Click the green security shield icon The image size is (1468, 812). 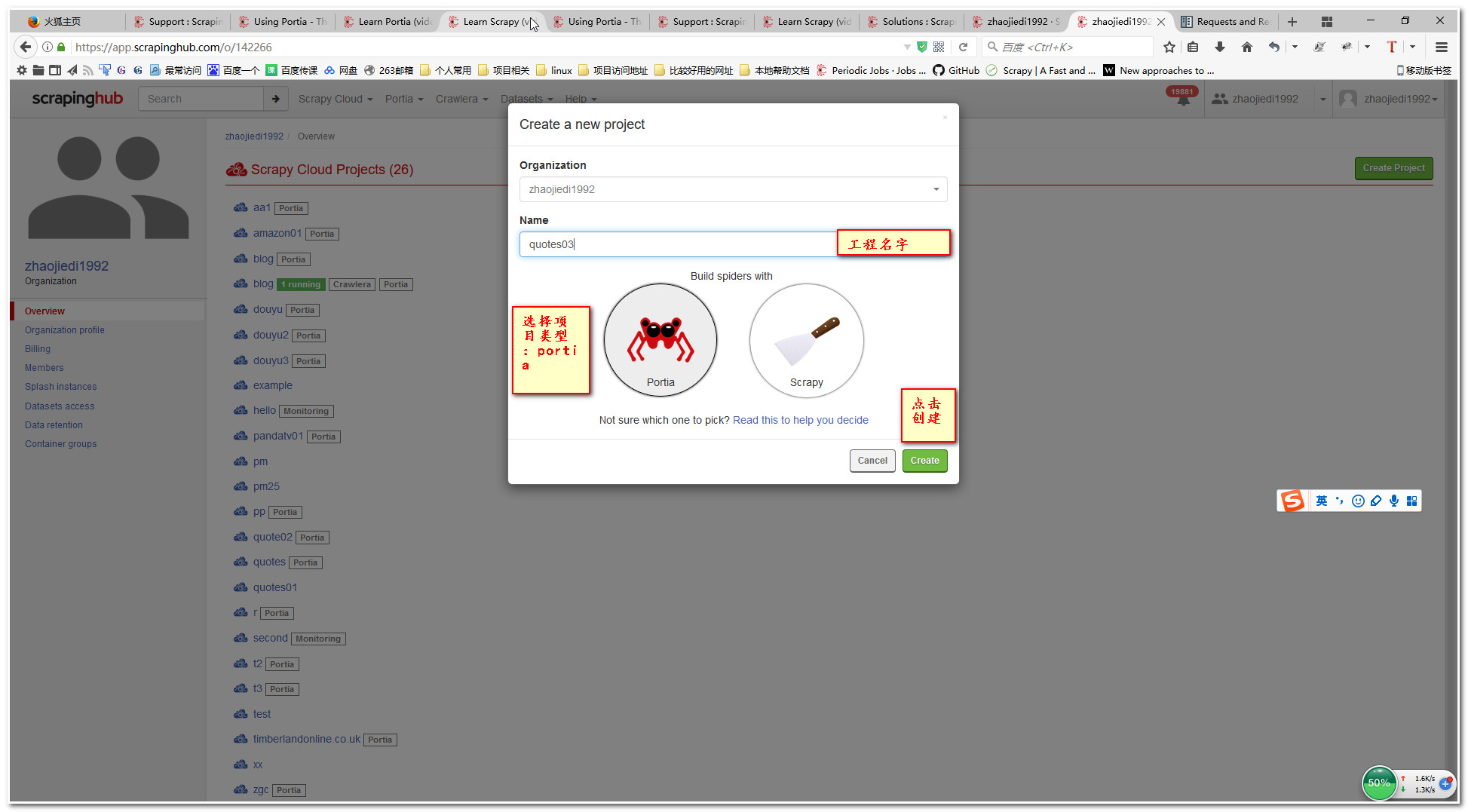921,47
